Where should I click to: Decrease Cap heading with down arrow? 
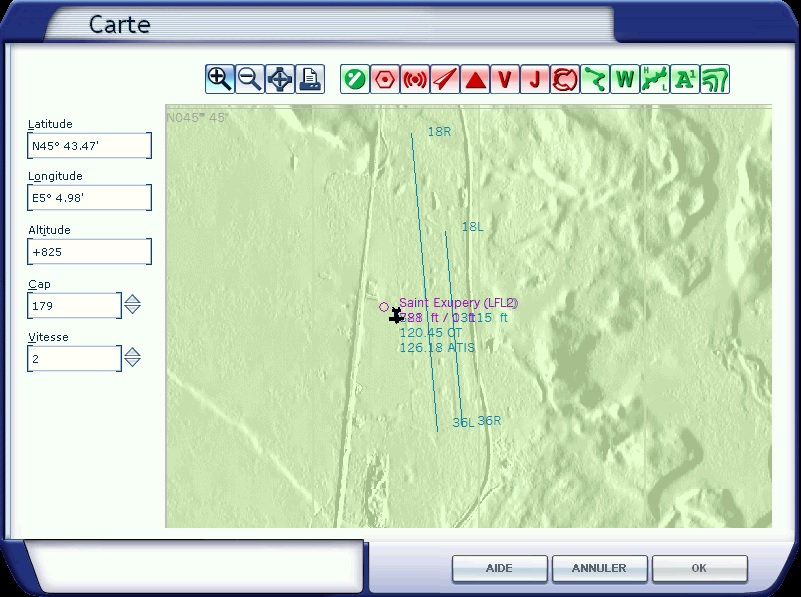click(x=132, y=309)
